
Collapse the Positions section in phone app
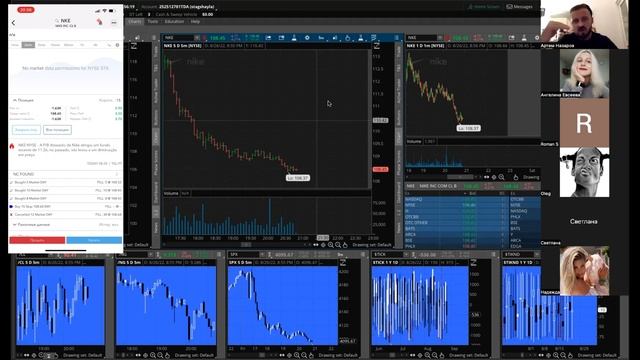[15, 100]
